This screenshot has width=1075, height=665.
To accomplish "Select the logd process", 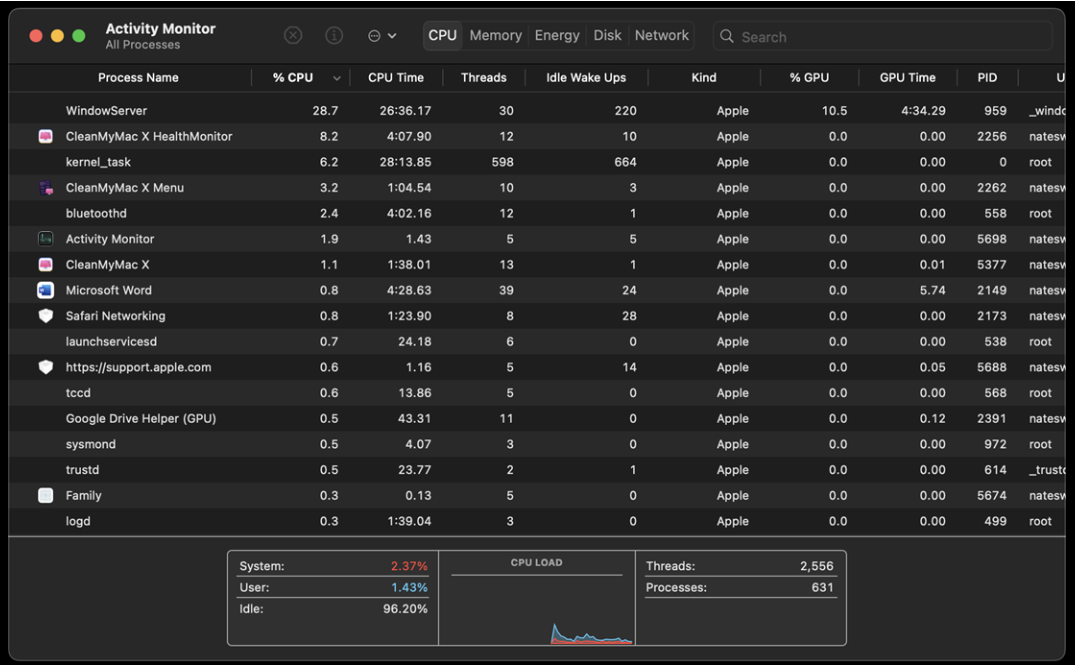I will 77,521.
